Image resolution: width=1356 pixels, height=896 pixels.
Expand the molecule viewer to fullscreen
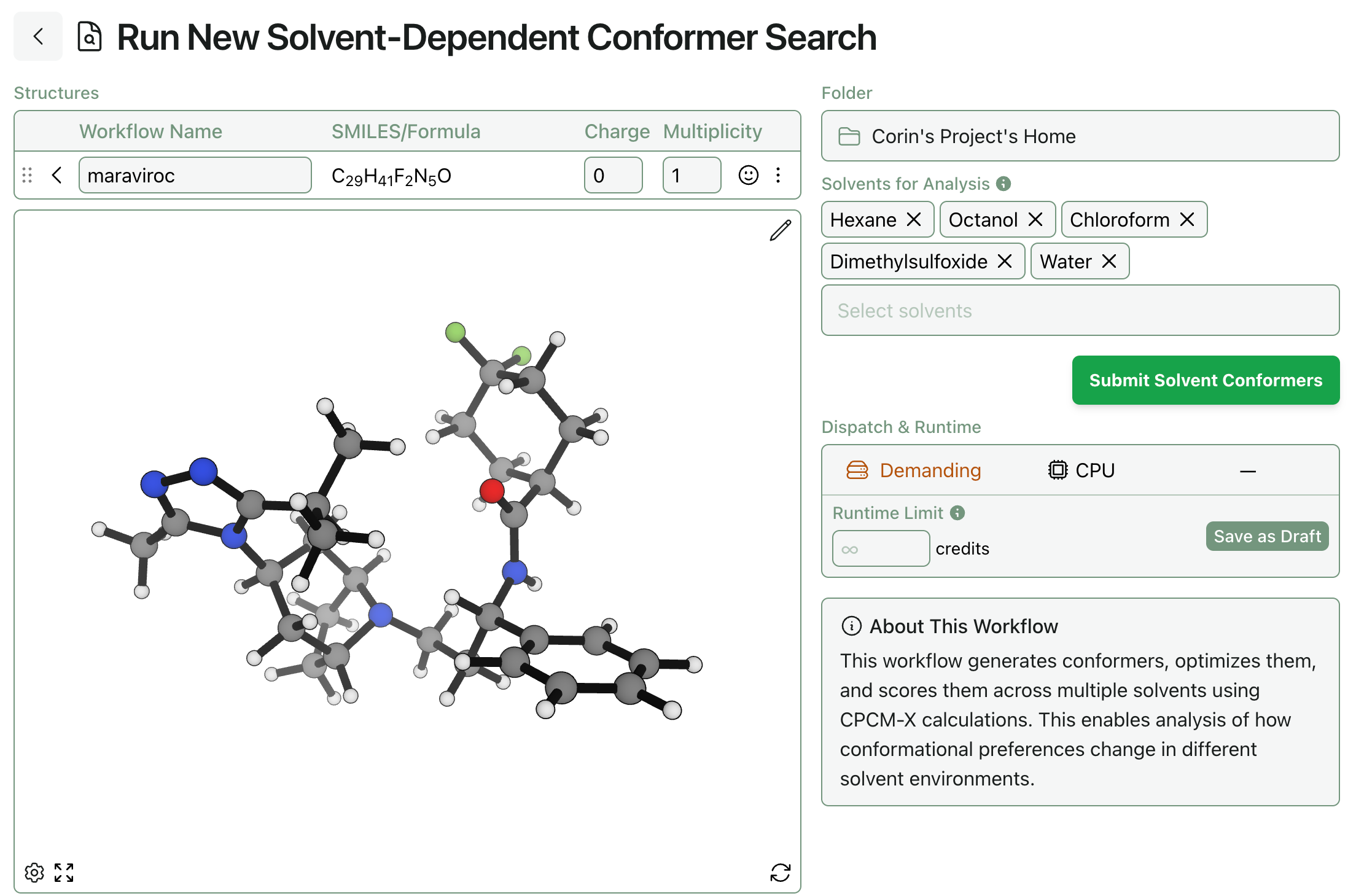point(64,872)
